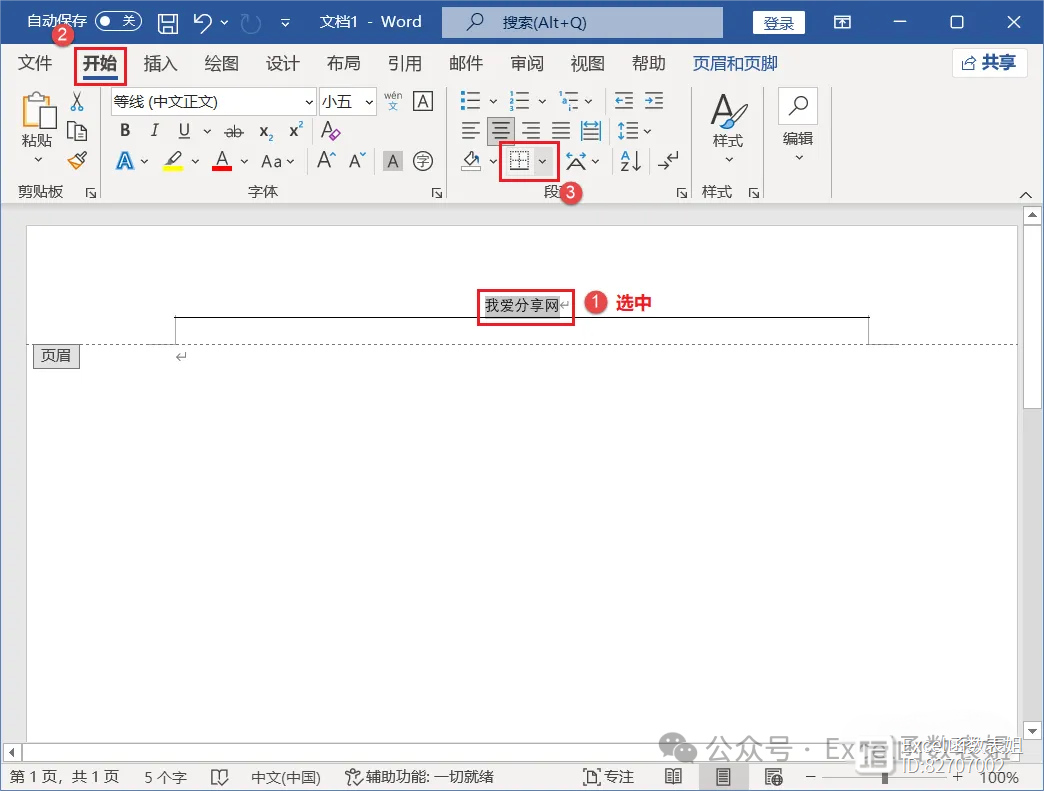The width and height of the screenshot is (1044, 791).
Task: Expand the borders dropdown arrow
Action: click(x=543, y=161)
